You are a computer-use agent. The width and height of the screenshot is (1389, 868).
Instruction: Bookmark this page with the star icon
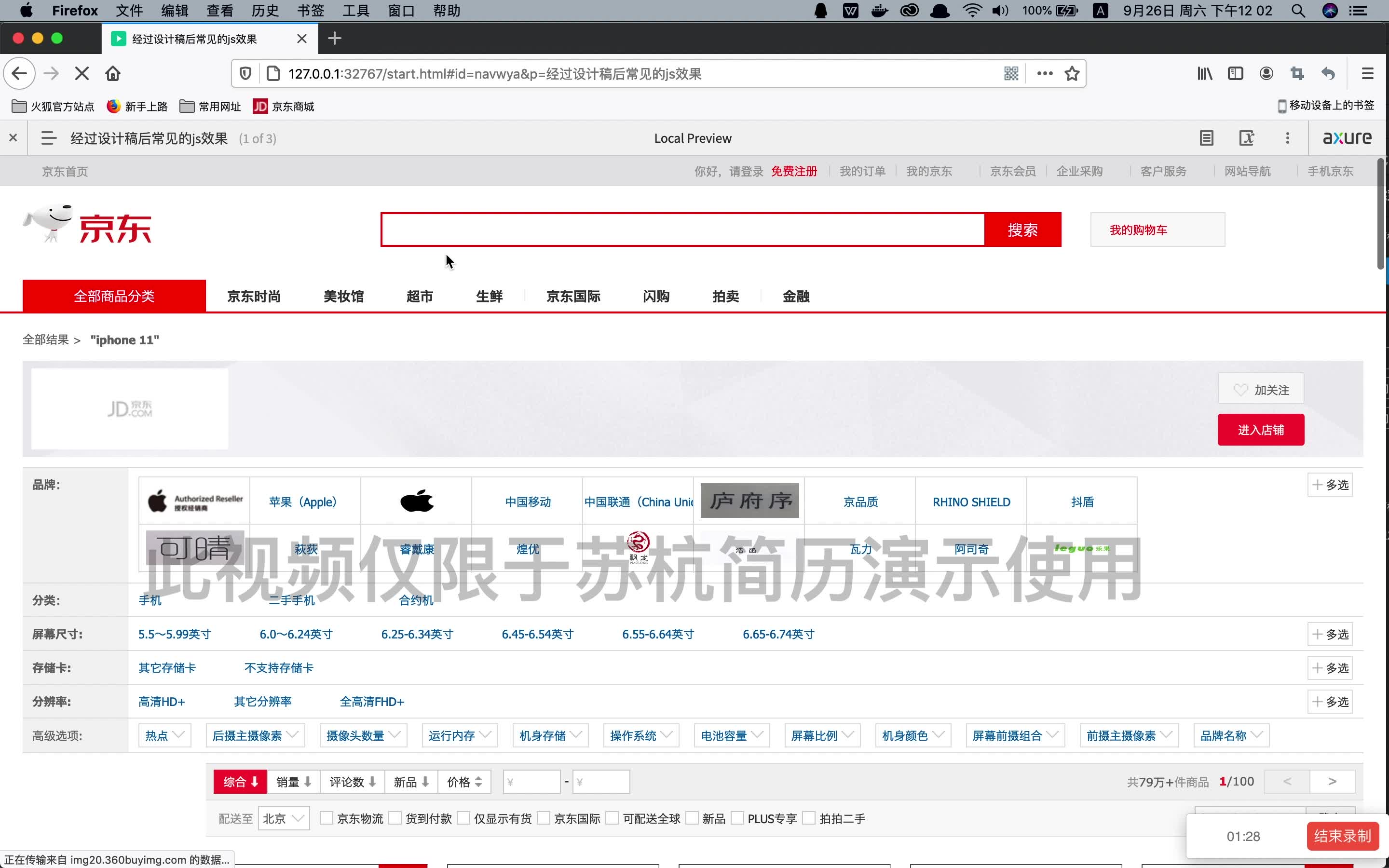coord(1072,73)
